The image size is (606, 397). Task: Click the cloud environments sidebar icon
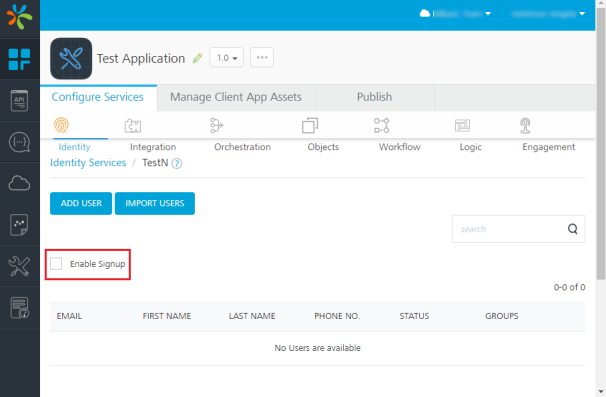(x=19, y=183)
